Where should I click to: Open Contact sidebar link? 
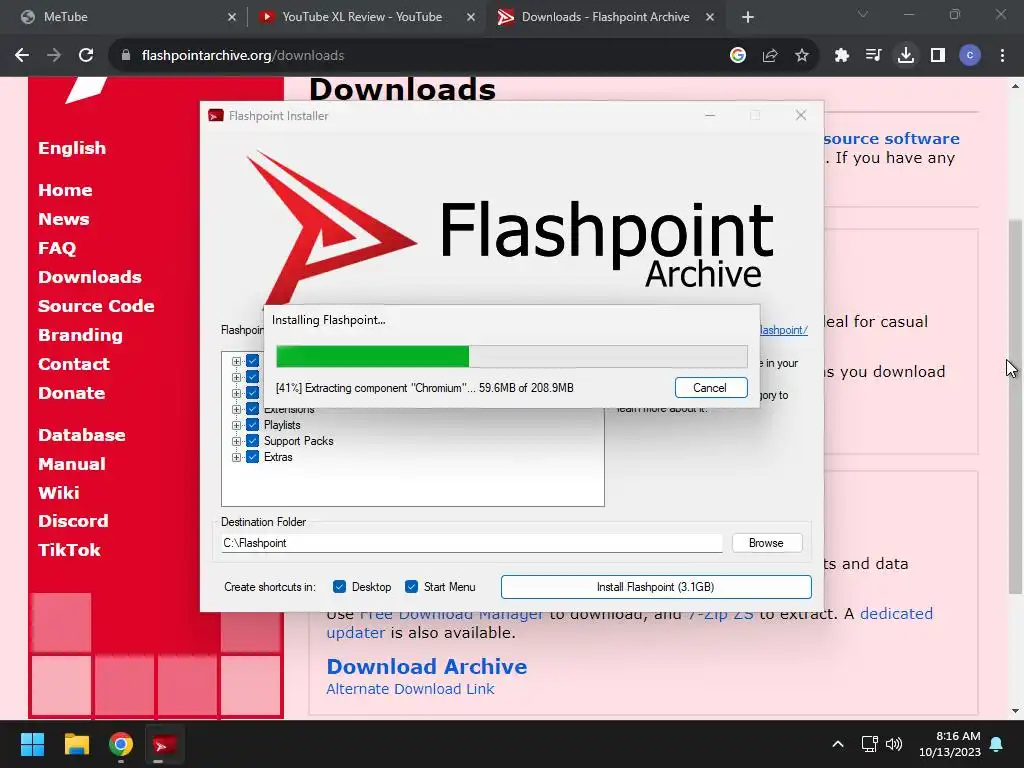[74, 364]
